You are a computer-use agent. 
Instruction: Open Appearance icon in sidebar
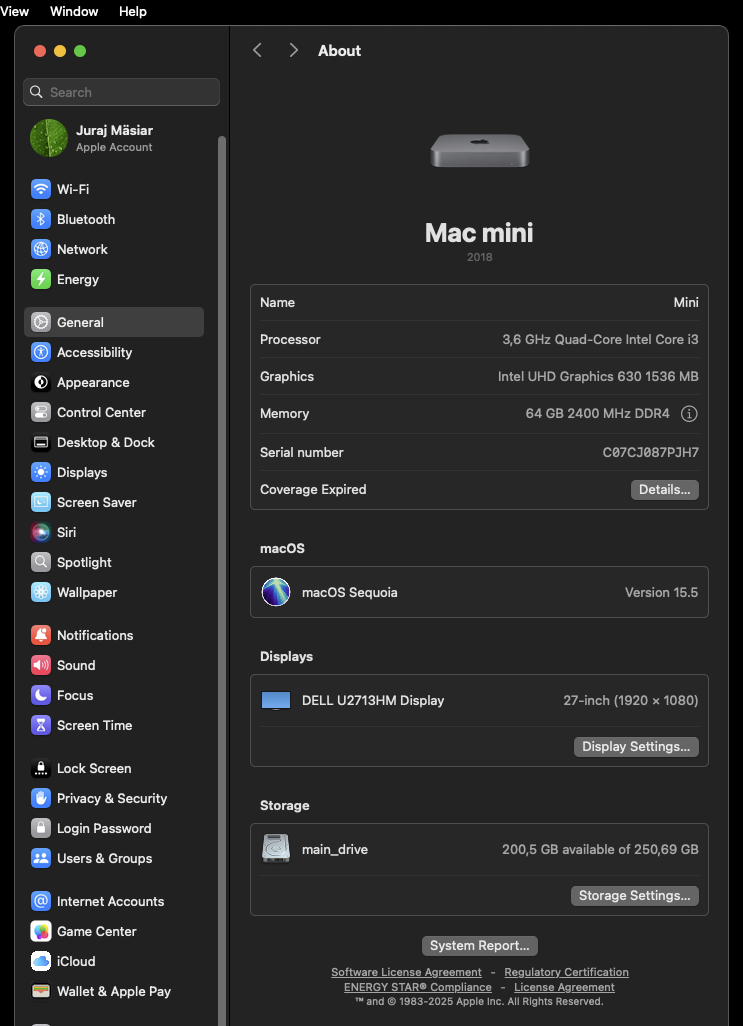point(41,382)
